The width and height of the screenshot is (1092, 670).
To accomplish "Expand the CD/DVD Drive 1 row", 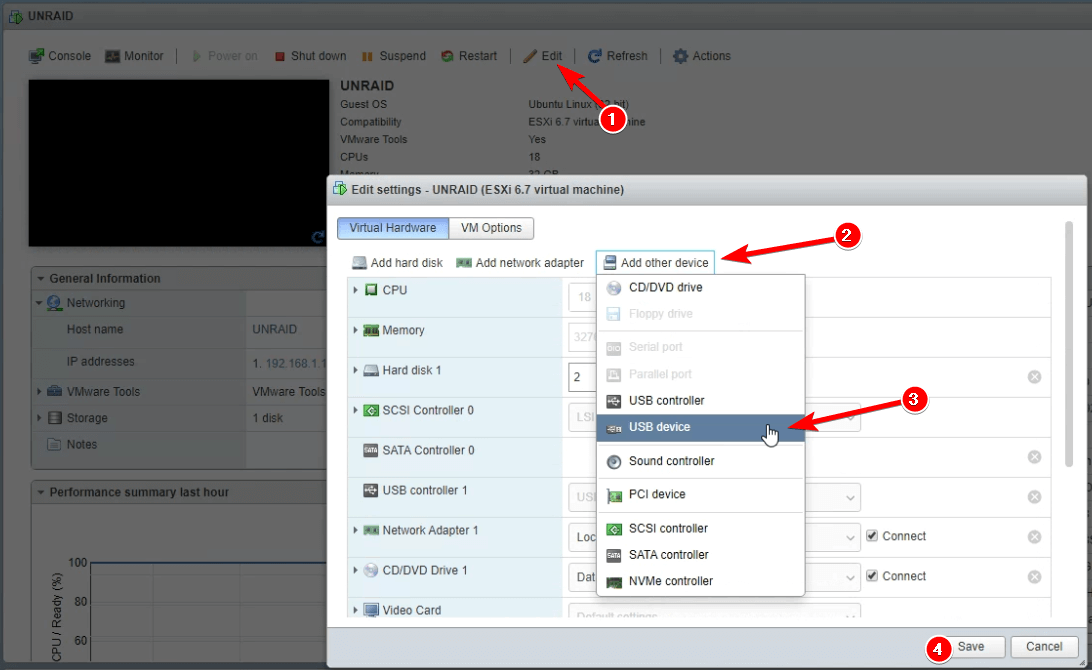I will tap(355, 570).
